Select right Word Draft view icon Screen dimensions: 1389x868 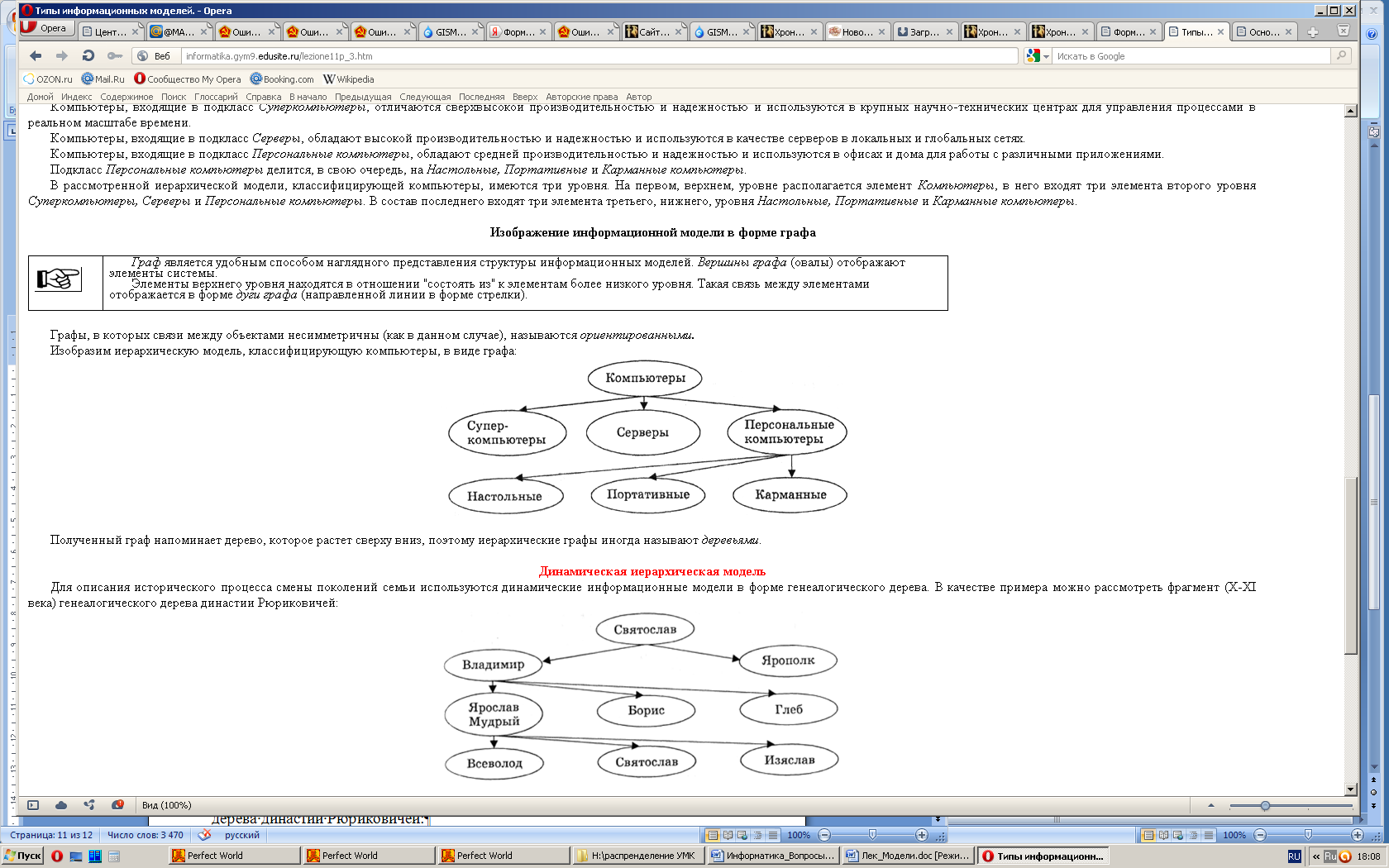click(x=1209, y=835)
